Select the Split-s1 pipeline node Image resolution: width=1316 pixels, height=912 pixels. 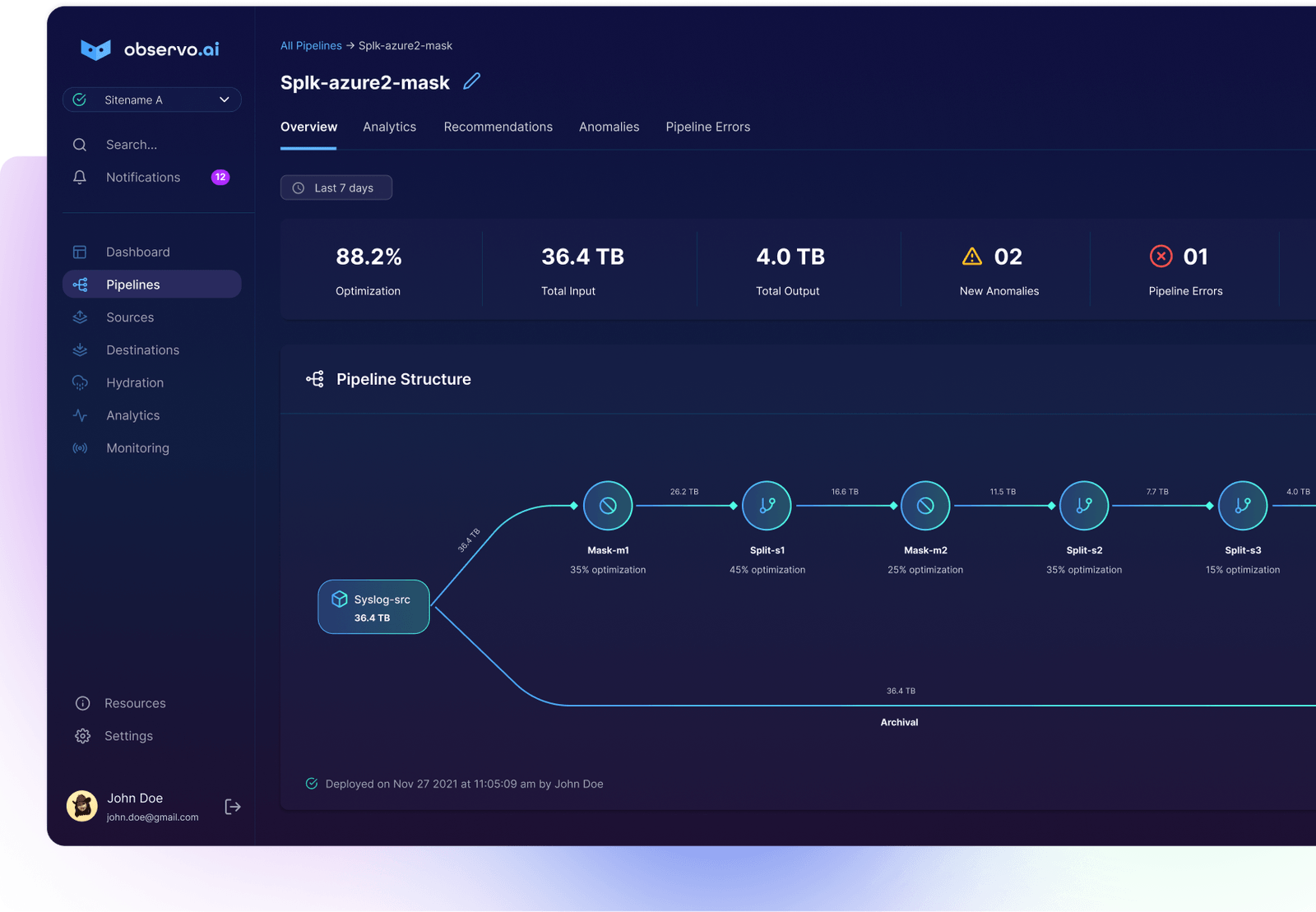(766, 505)
